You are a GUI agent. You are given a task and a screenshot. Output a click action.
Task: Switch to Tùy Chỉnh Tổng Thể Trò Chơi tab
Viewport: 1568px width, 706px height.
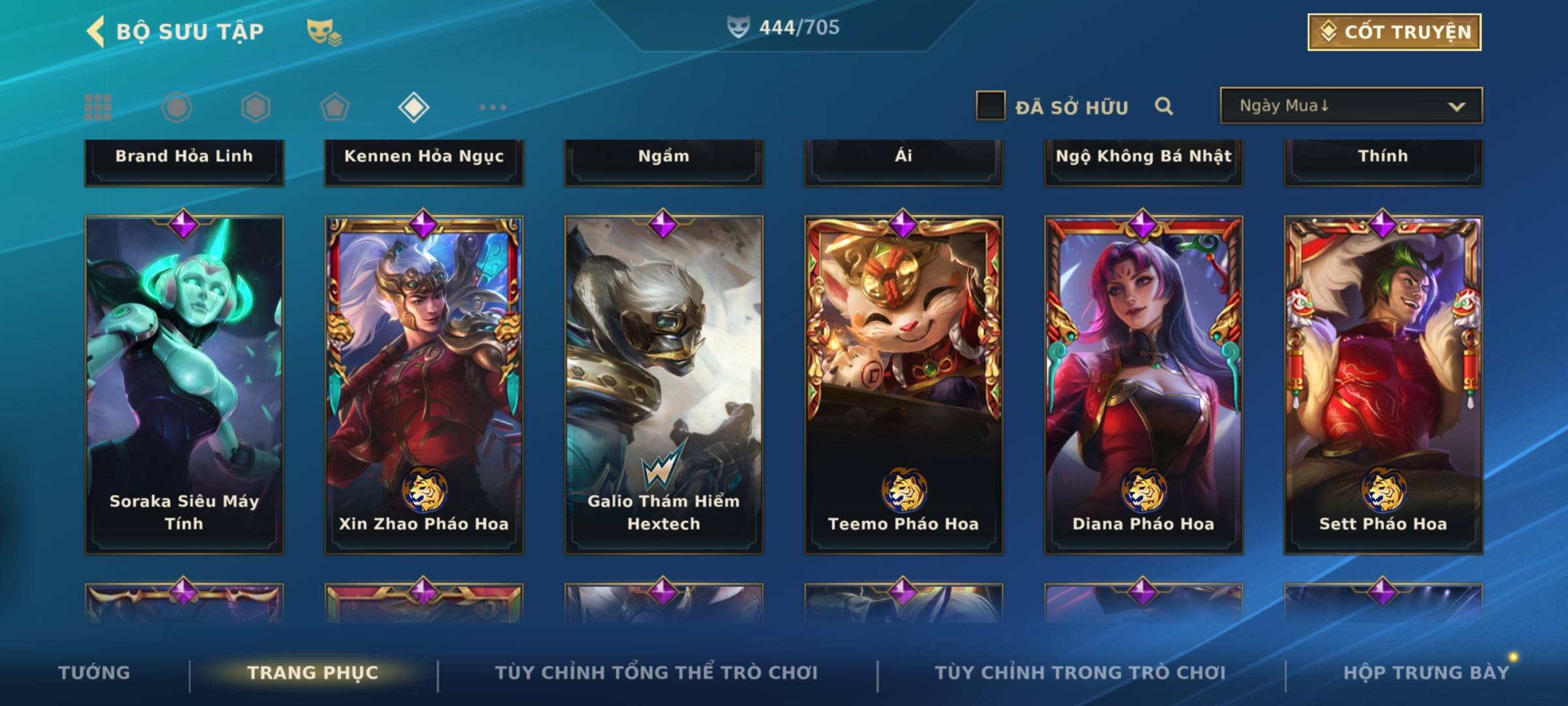pos(657,673)
